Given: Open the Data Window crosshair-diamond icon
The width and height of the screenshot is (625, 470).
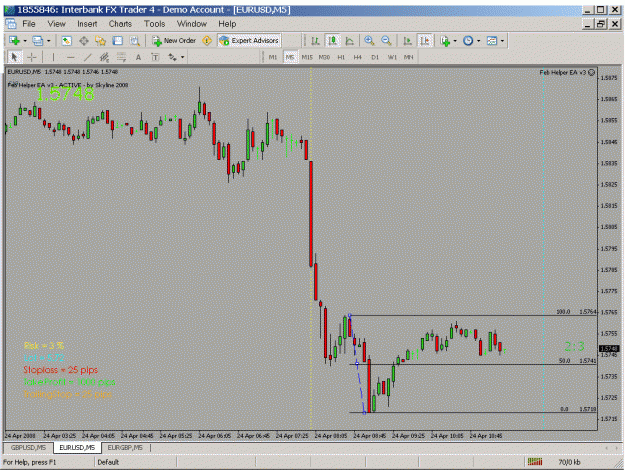Looking at the screenshot, I should click(84, 41).
